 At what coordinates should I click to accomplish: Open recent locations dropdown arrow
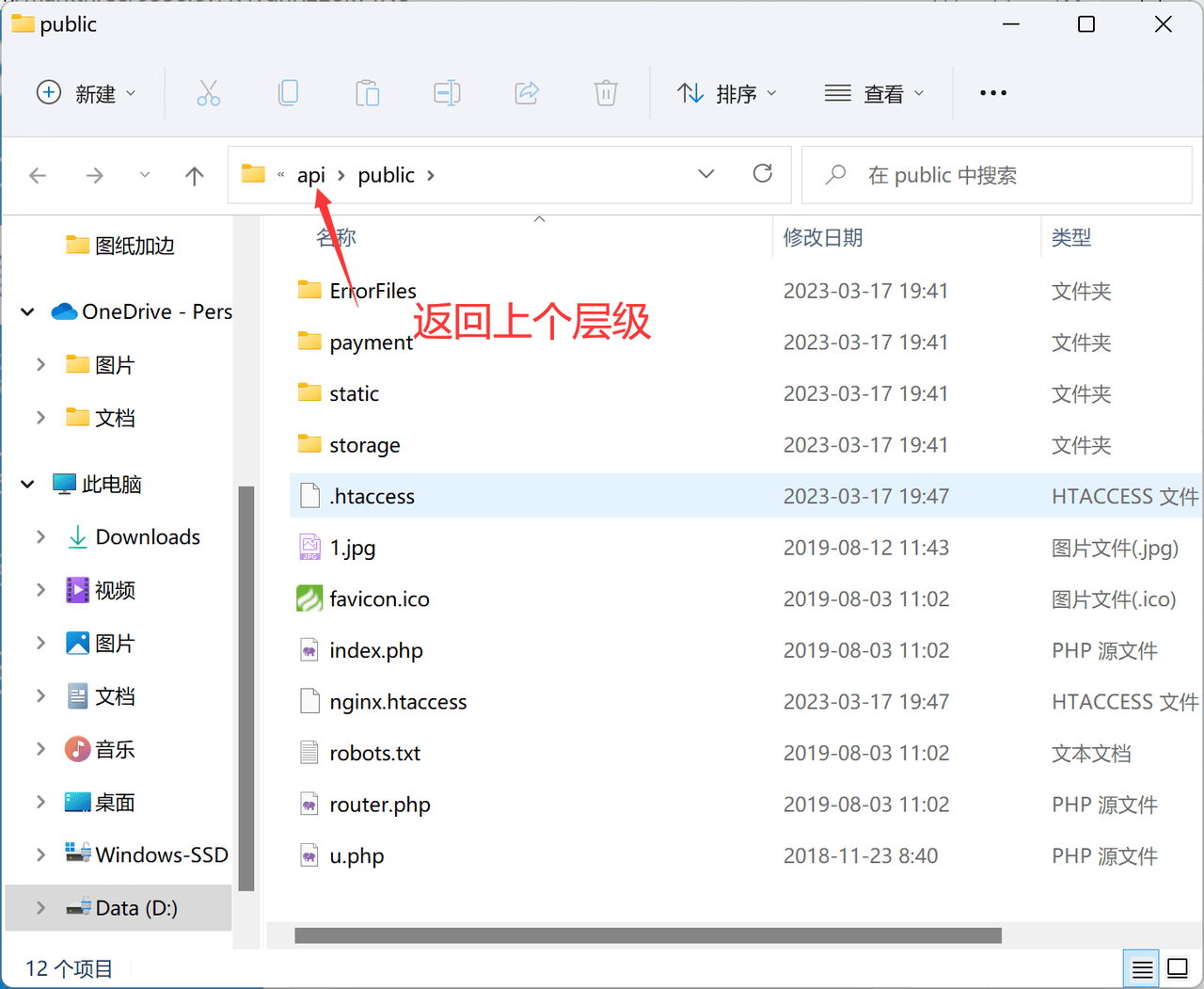click(144, 175)
